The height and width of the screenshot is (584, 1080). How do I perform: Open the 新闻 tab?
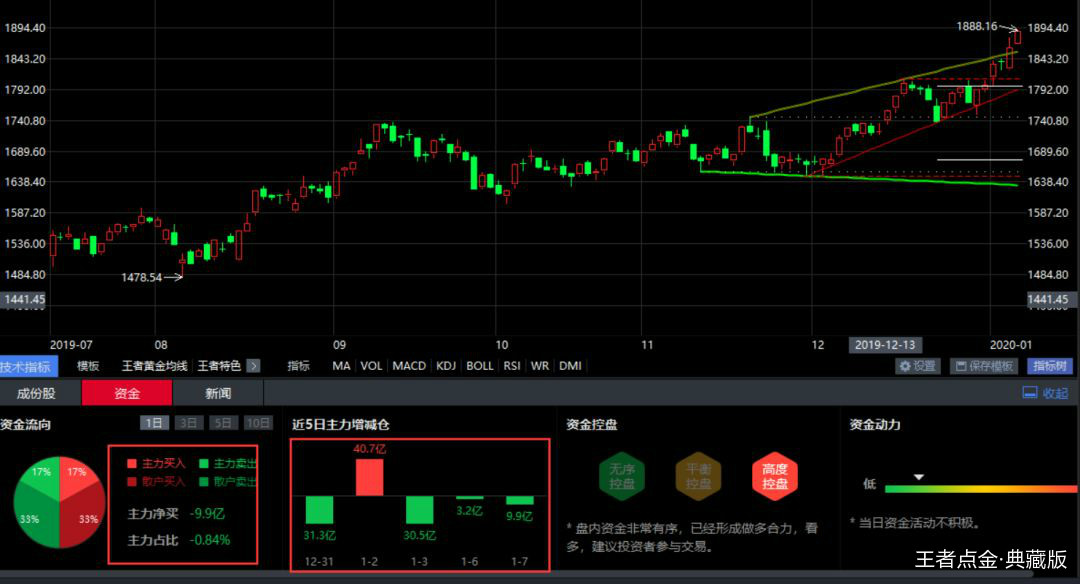(x=218, y=393)
